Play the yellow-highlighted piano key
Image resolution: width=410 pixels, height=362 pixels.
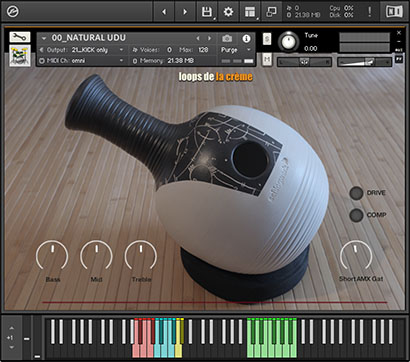click(x=179, y=350)
